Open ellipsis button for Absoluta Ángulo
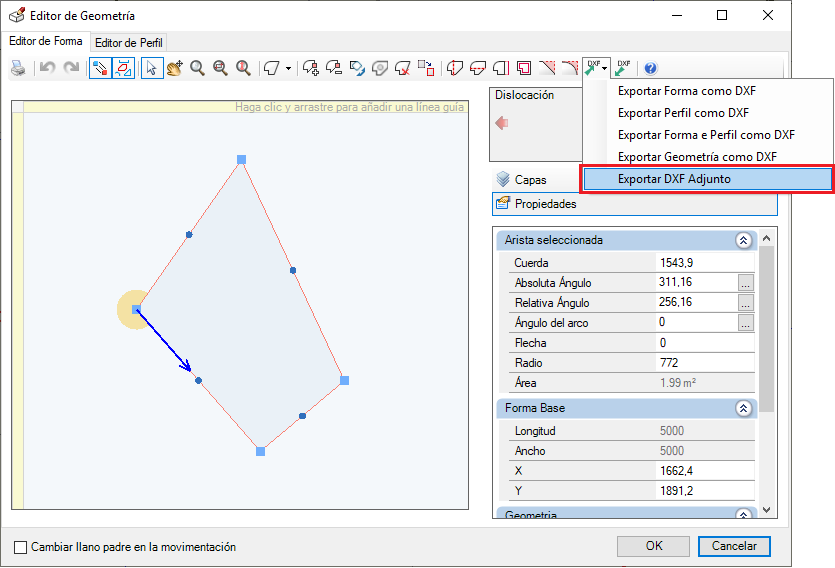The image size is (835, 568). (746, 283)
